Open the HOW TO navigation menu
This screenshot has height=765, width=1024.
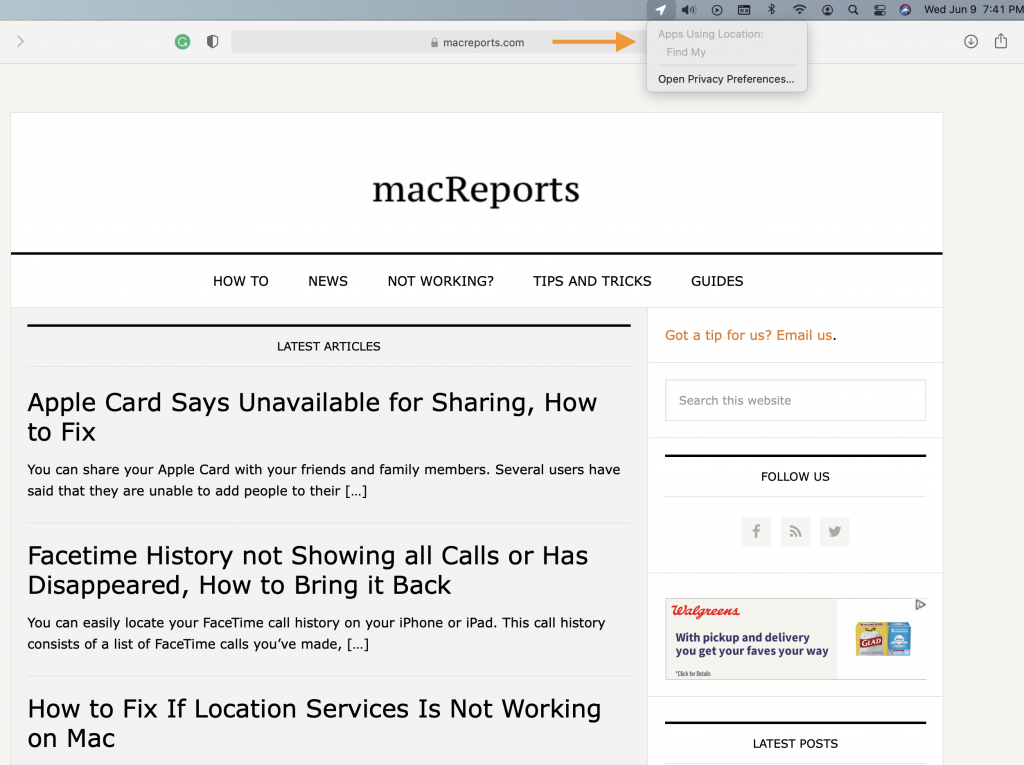(240, 281)
